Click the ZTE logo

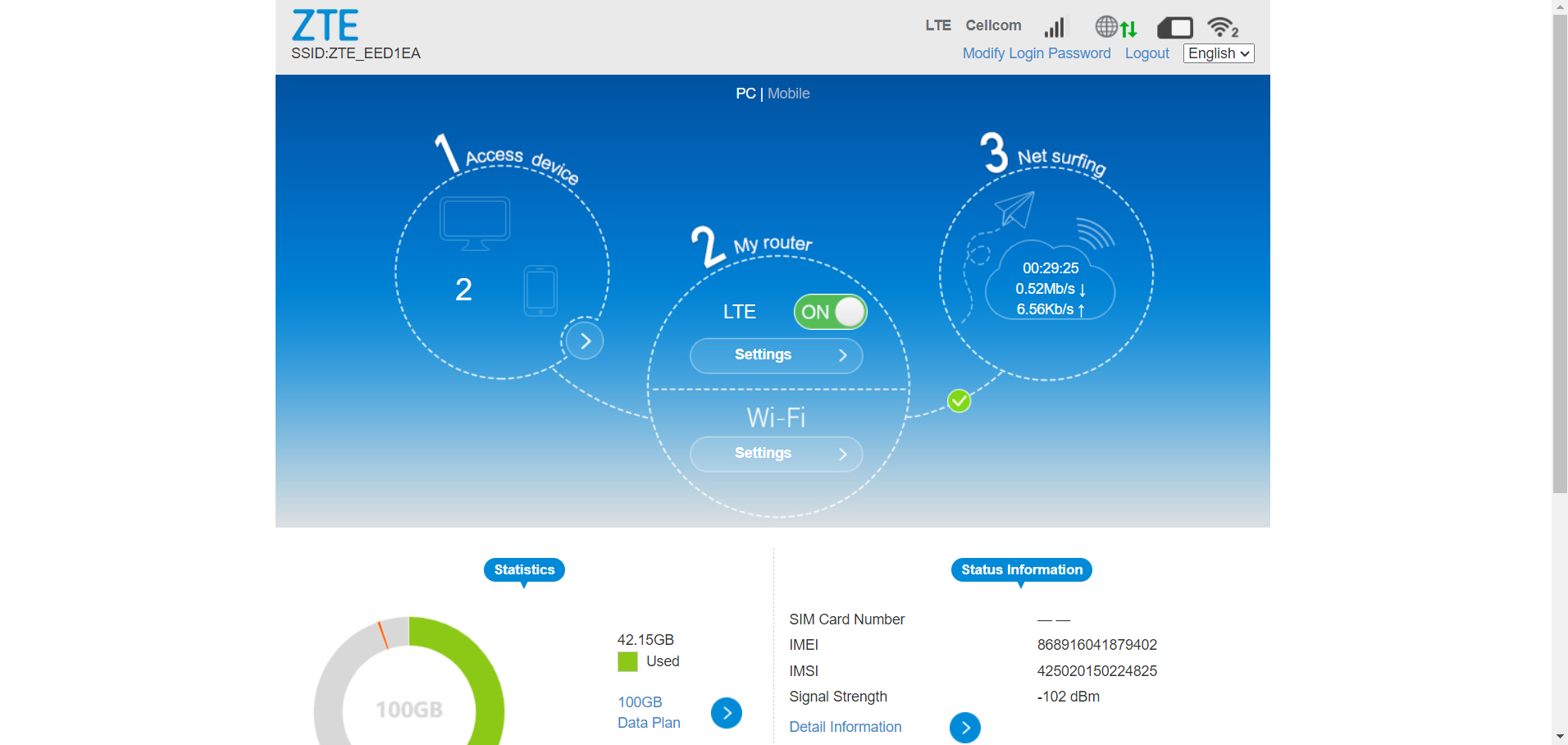(x=325, y=25)
